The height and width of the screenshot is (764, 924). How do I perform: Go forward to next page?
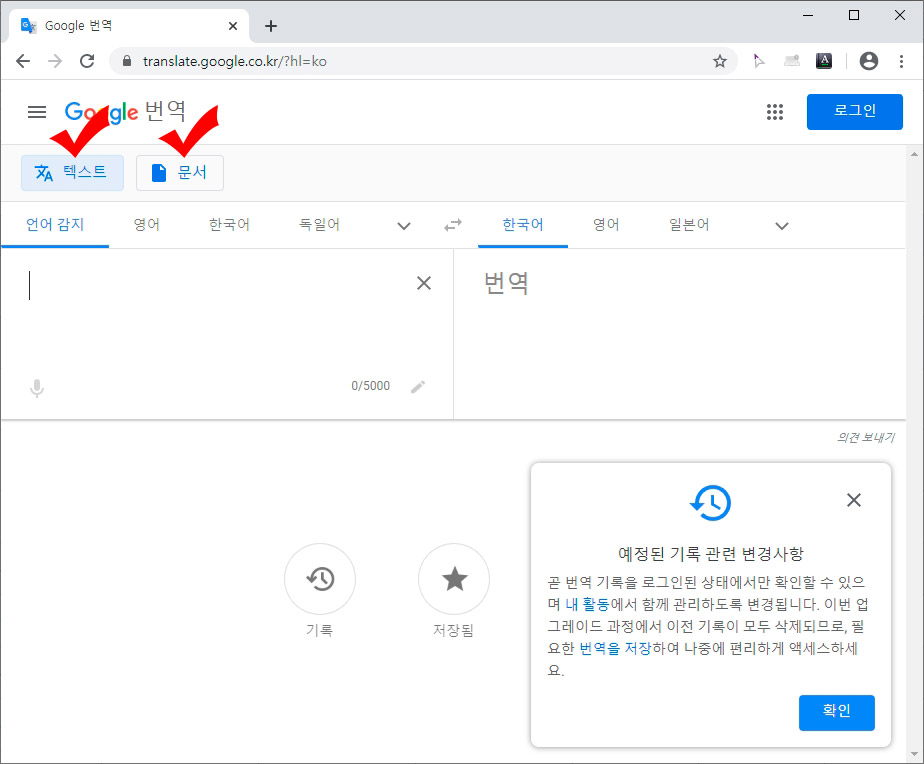[55, 61]
